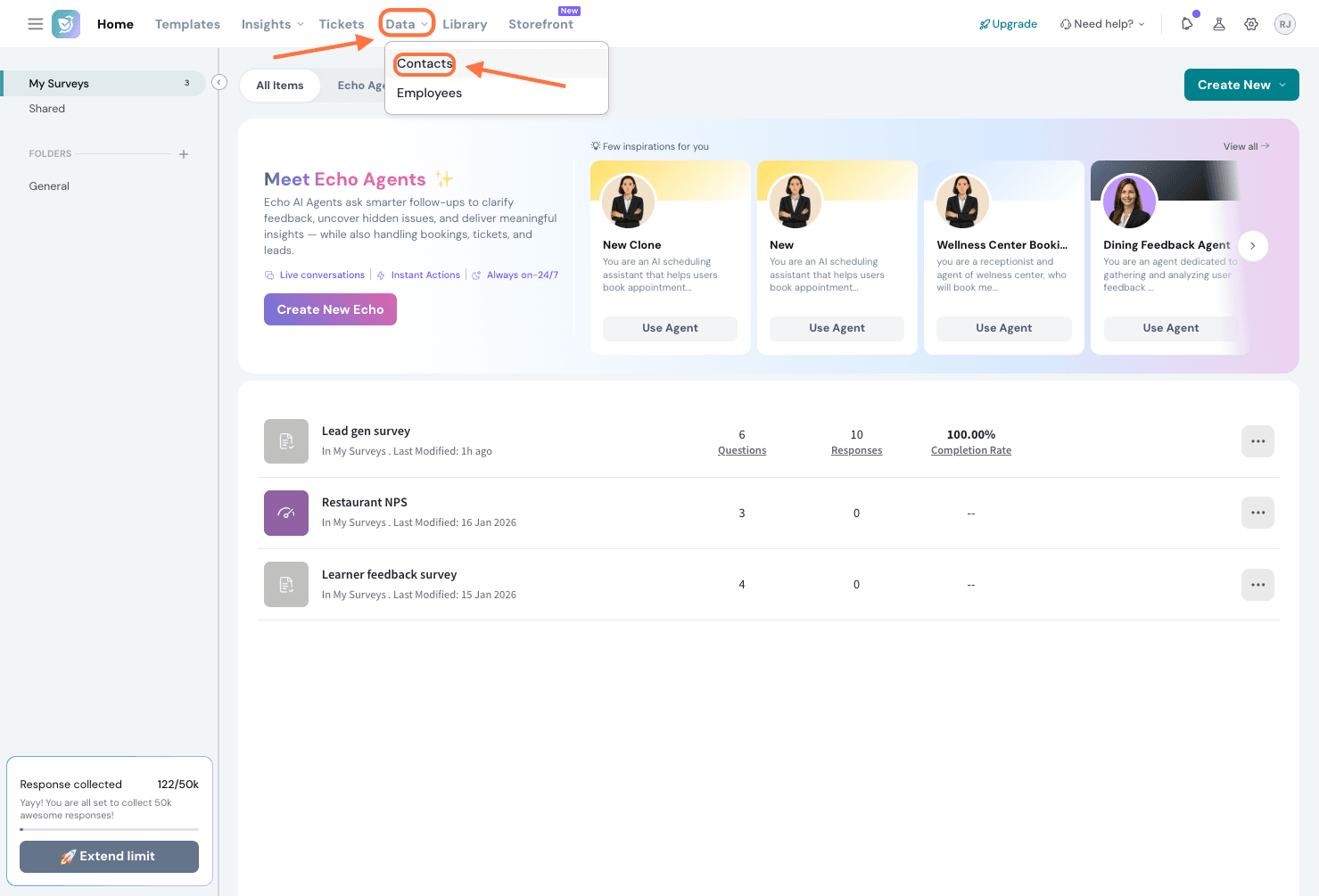Click the response collected progress bar
Image resolution: width=1319 pixels, height=896 pixels.
[109, 829]
